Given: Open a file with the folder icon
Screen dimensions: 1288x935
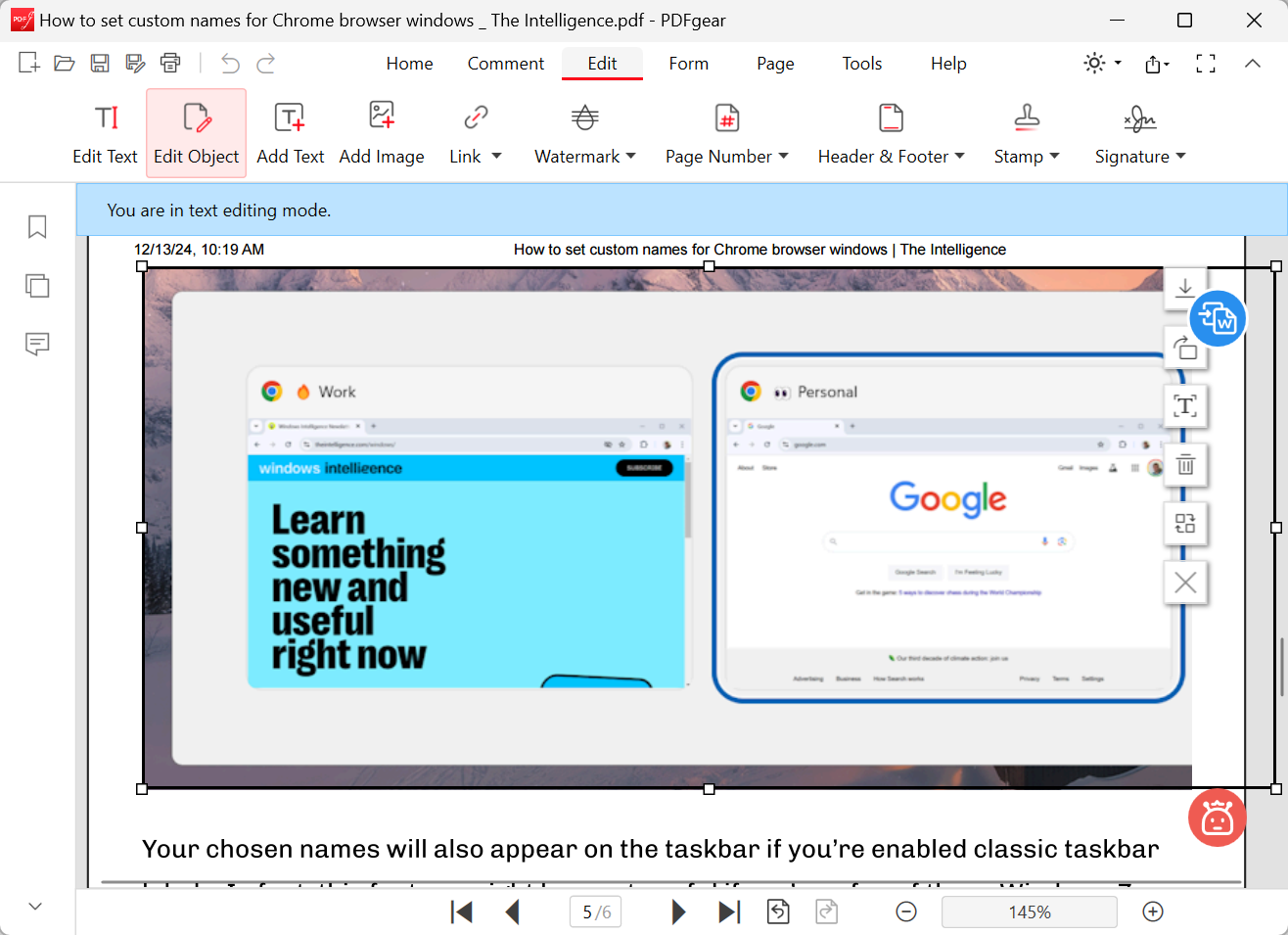Looking at the screenshot, I should point(65,64).
